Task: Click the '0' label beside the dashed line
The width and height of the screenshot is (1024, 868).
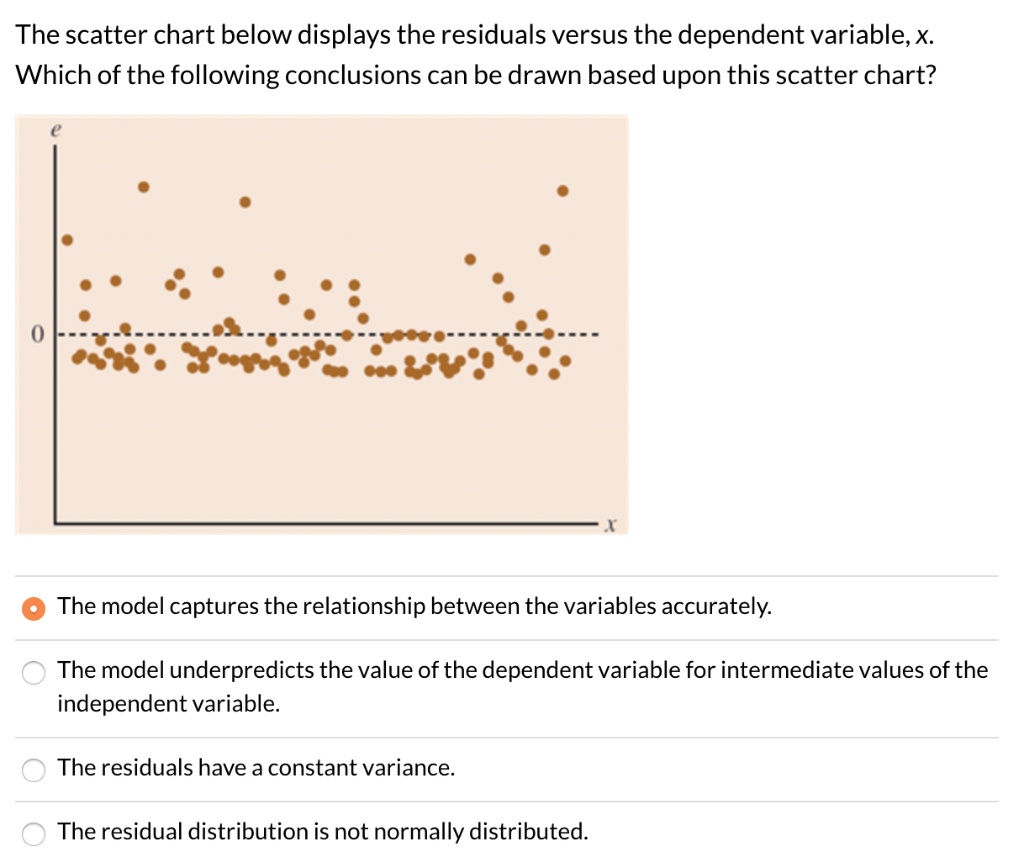Action: tap(37, 333)
